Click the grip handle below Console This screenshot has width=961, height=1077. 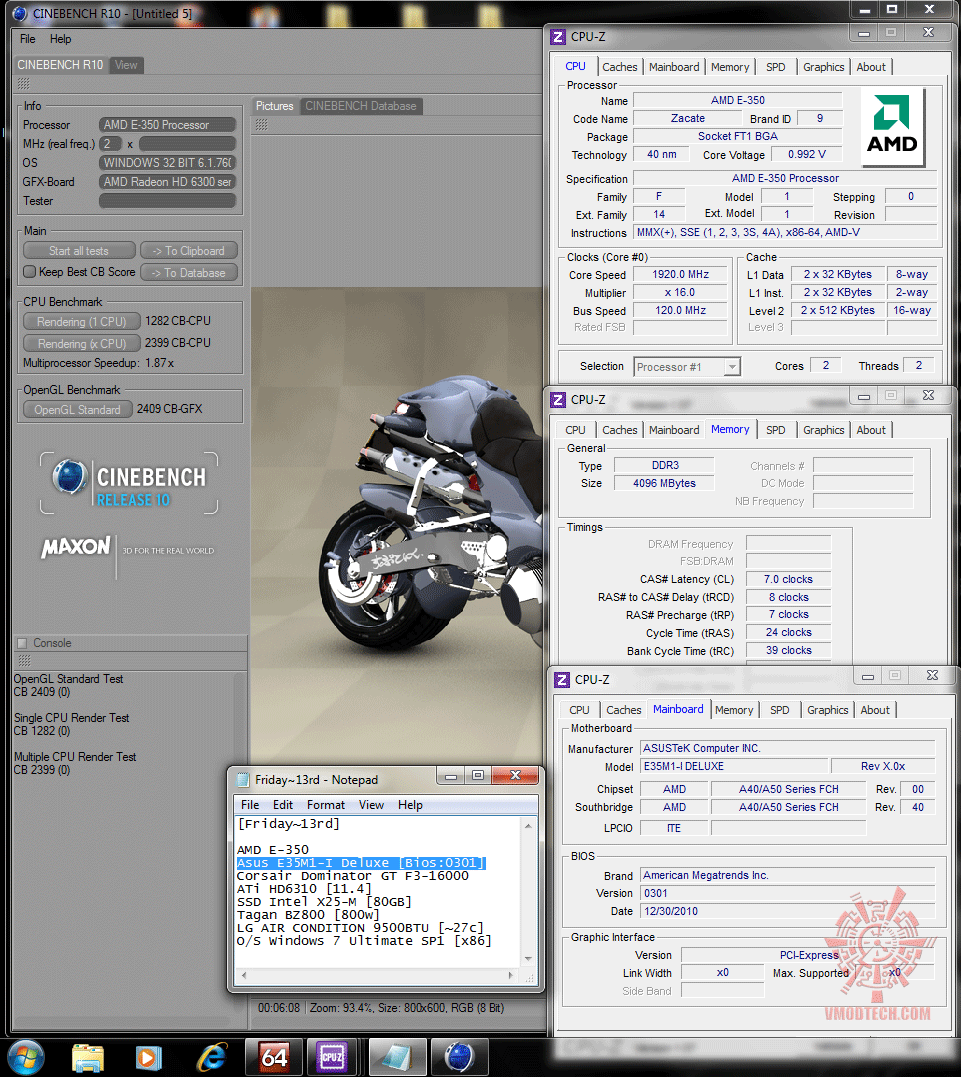[x=24, y=661]
